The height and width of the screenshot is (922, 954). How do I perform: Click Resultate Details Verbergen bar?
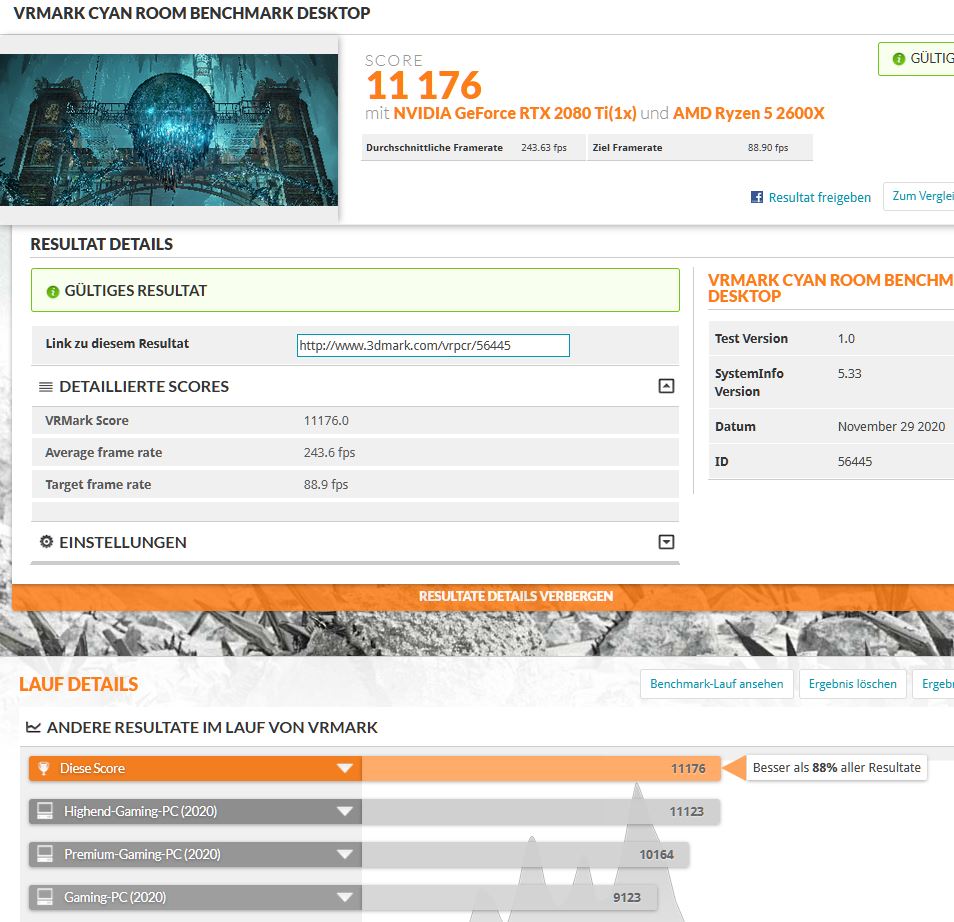[x=483, y=596]
